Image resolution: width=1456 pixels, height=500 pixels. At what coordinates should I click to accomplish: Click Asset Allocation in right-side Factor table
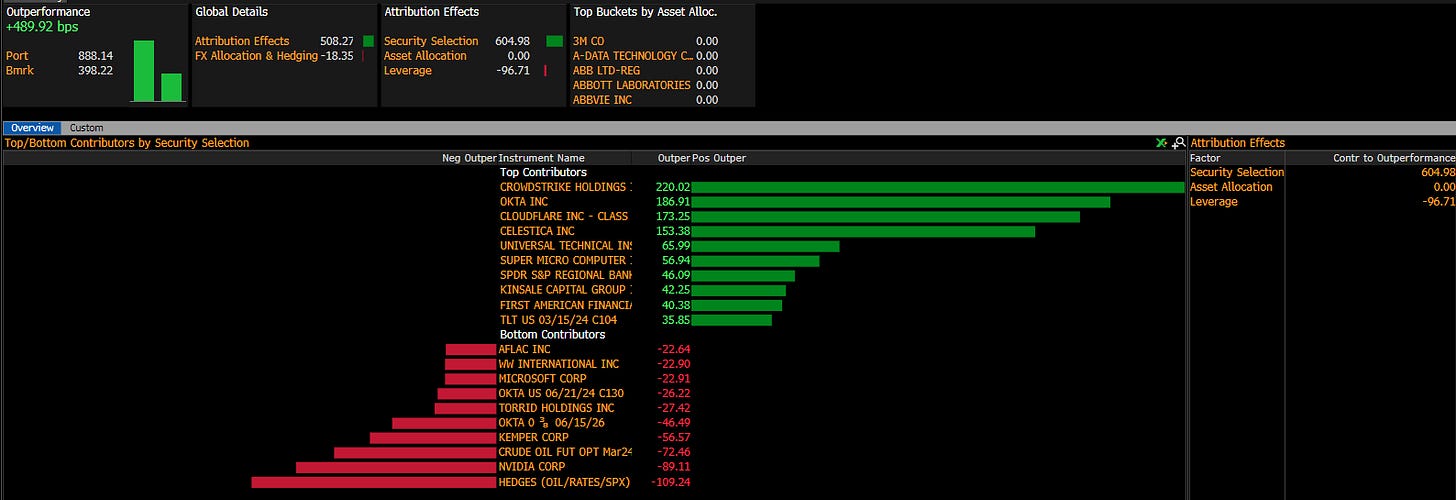pos(1231,187)
